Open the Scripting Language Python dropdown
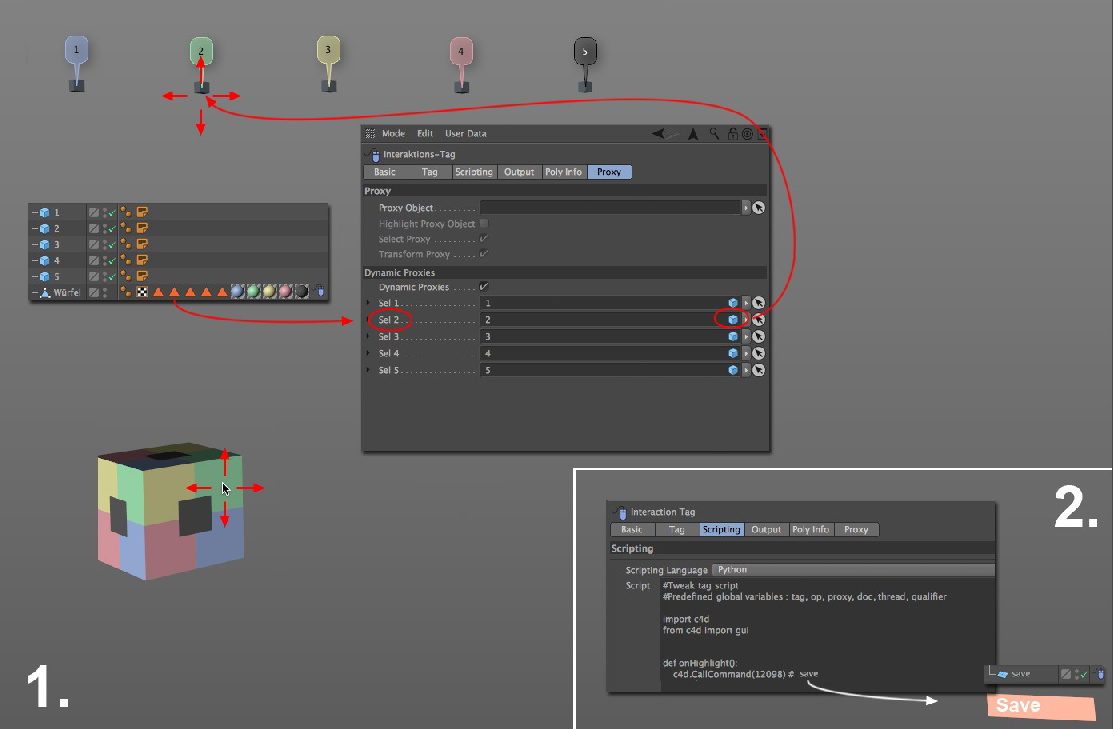This screenshot has height=729, width=1113. [852, 570]
